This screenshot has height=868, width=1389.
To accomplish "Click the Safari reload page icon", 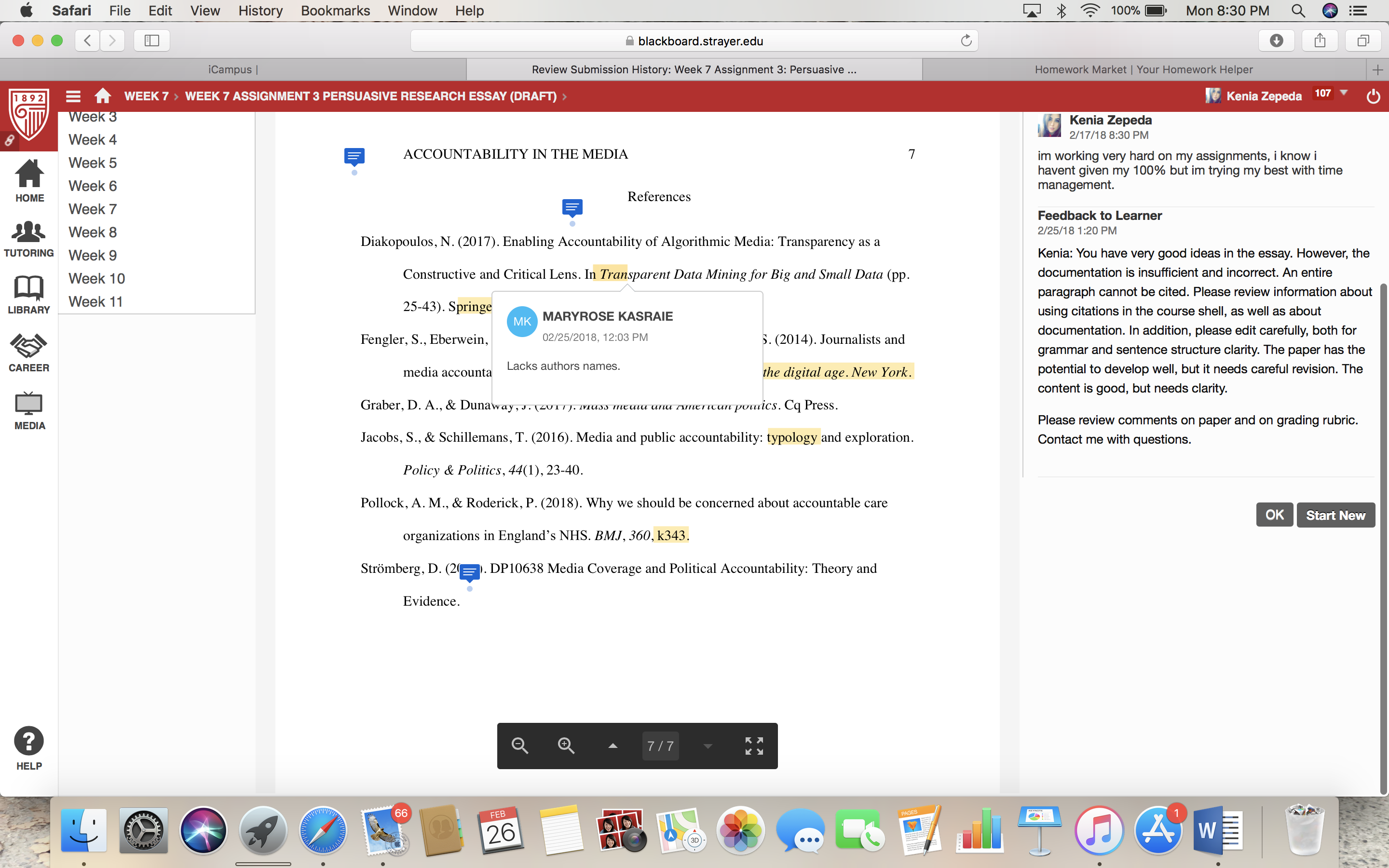I will coord(966,41).
